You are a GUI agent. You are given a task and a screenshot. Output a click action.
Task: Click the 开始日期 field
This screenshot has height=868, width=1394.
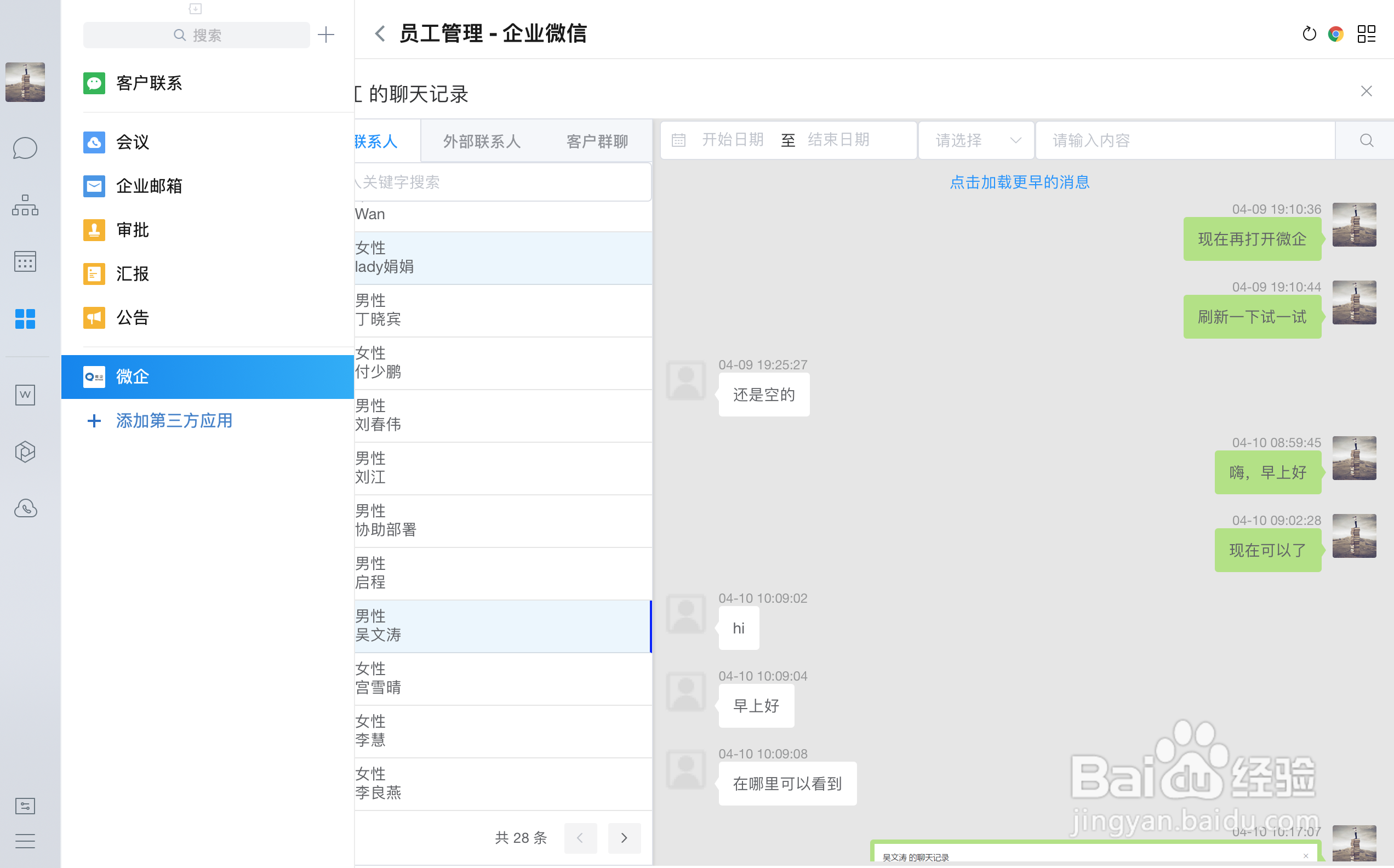coord(733,140)
